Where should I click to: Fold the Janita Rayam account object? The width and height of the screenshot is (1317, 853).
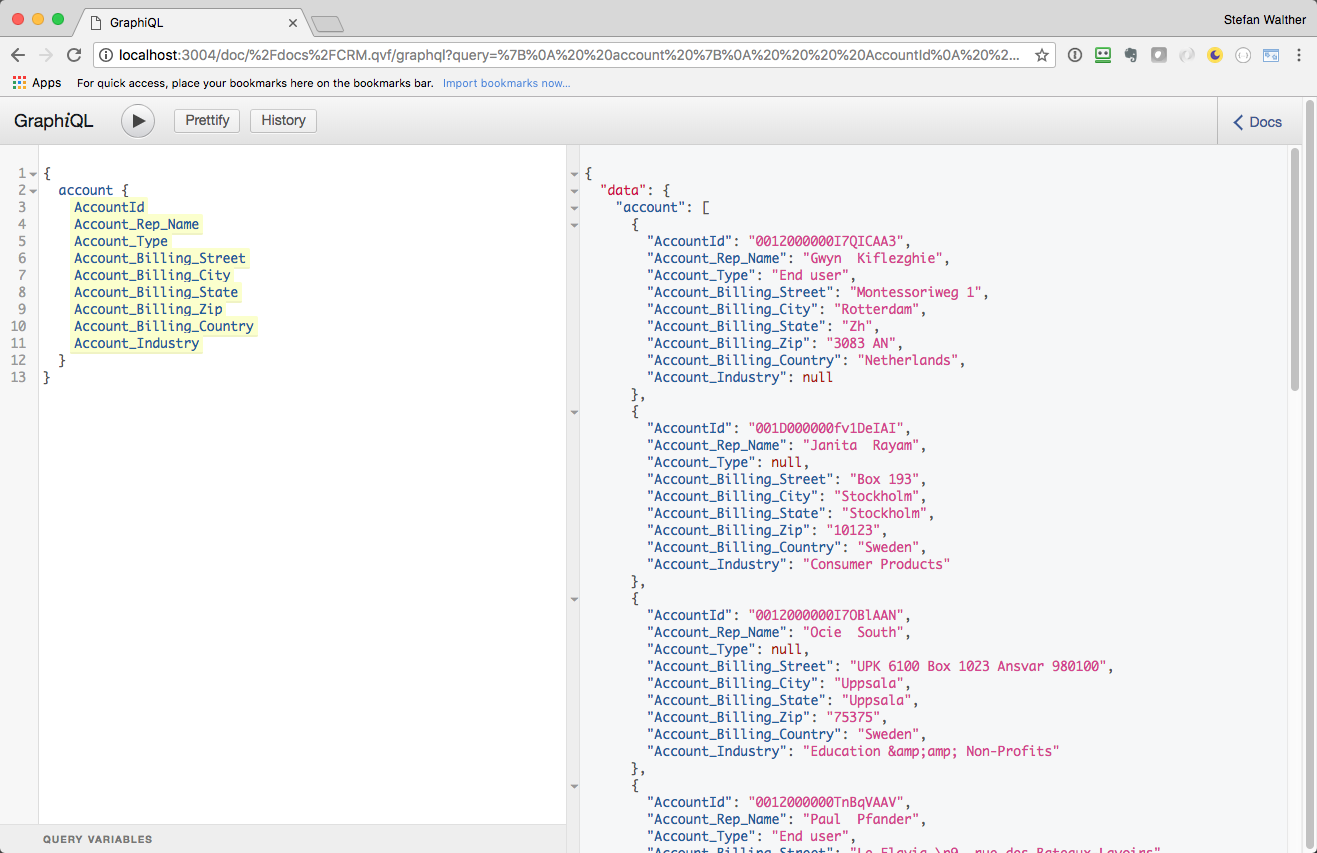574,412
